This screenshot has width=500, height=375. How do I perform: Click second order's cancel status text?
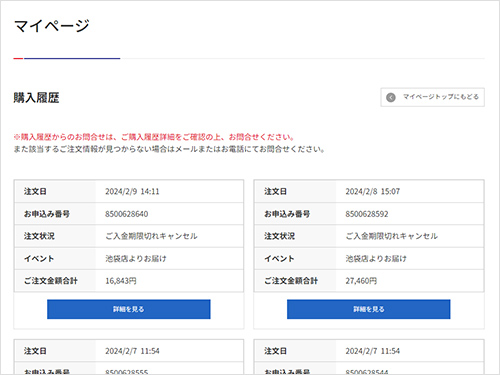(x=391, y=236)
